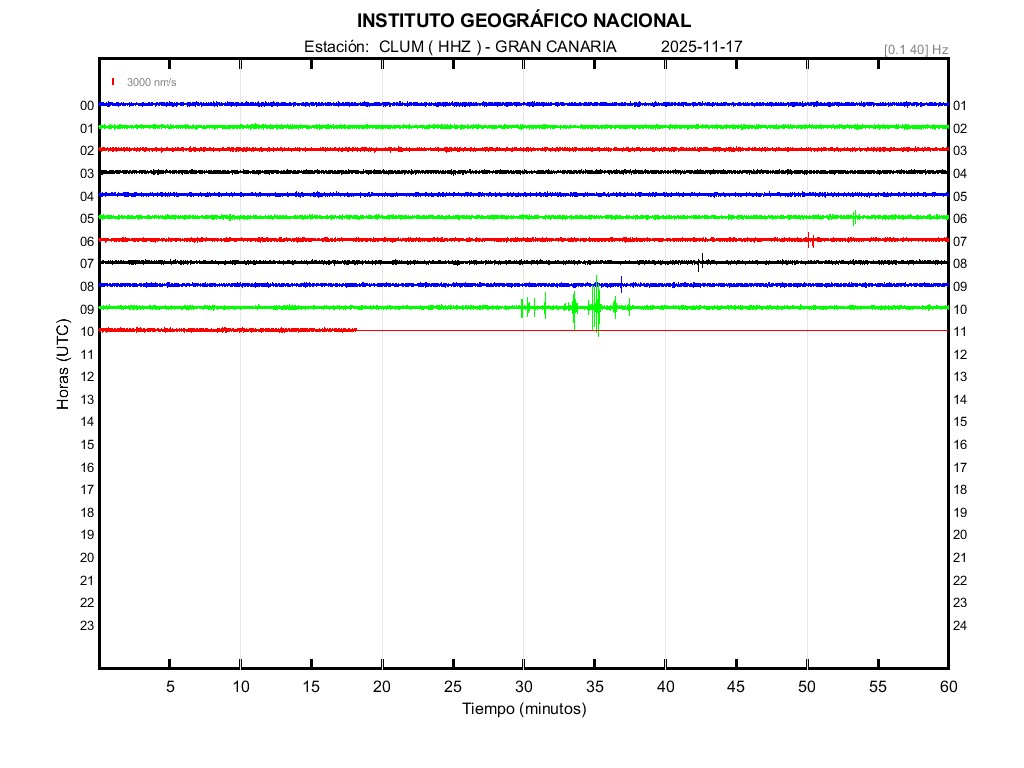The height and width of the screenshot is (768, 1024).
Task: Select the station name "CLUM ( HHZ ) - GRAN CANARIA"
Action: pyautogui.click(x=497, y=47)
